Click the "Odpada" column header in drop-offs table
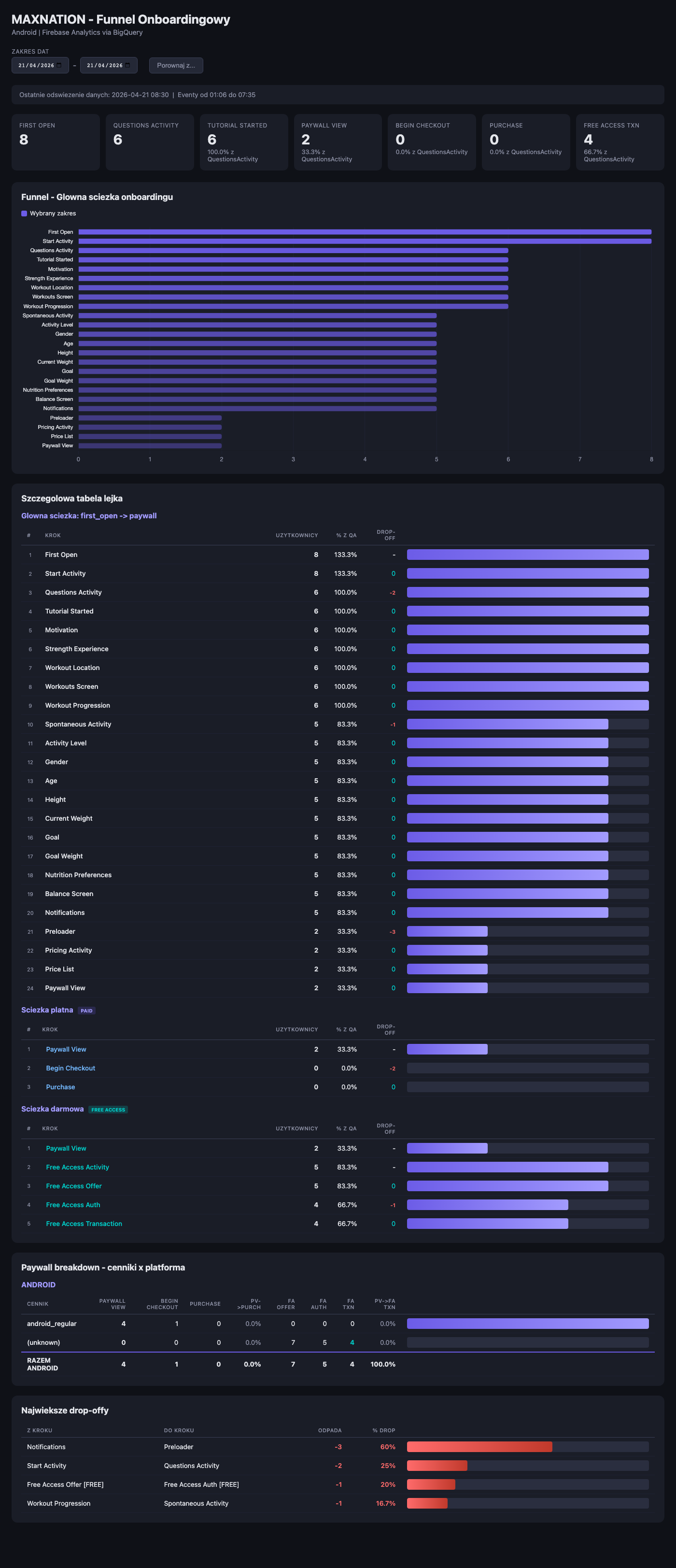Screen dimensions: 676x1568 tap(330, 1430)
